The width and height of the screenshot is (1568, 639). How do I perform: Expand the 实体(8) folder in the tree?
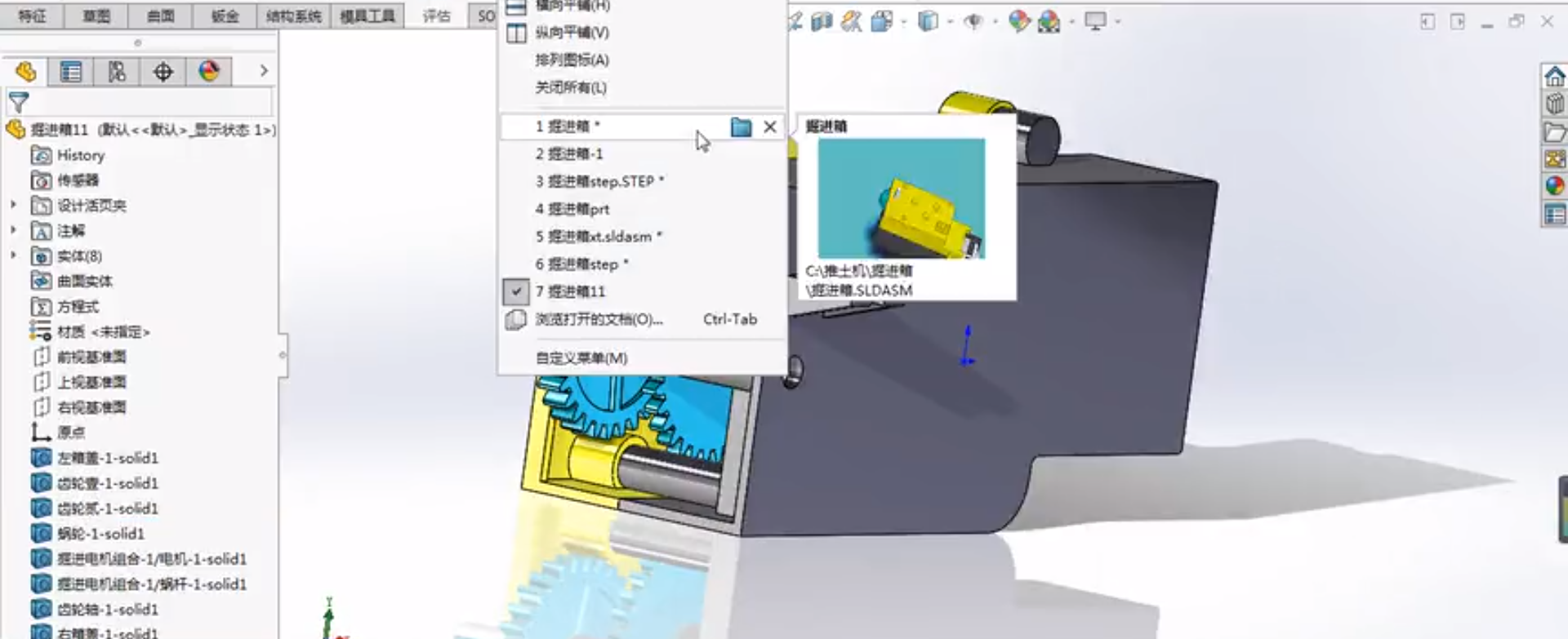[13, 255]
